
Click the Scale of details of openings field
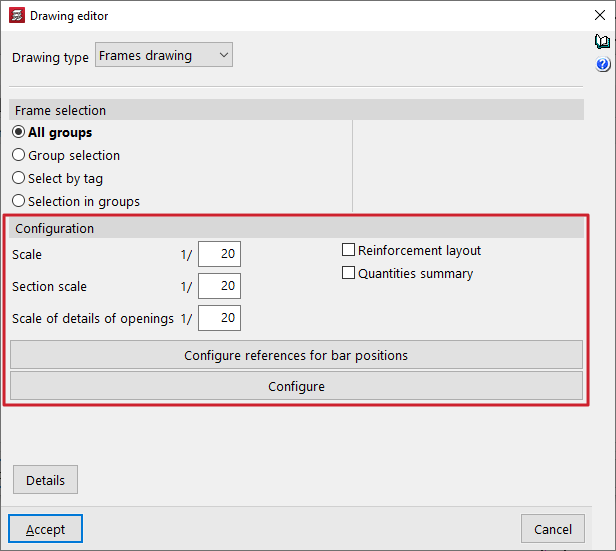pyautogui.click(x=219, y=318)
